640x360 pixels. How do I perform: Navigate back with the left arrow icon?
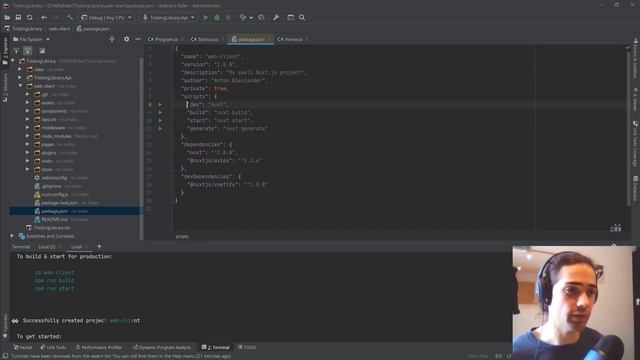[x=44, y=18]
